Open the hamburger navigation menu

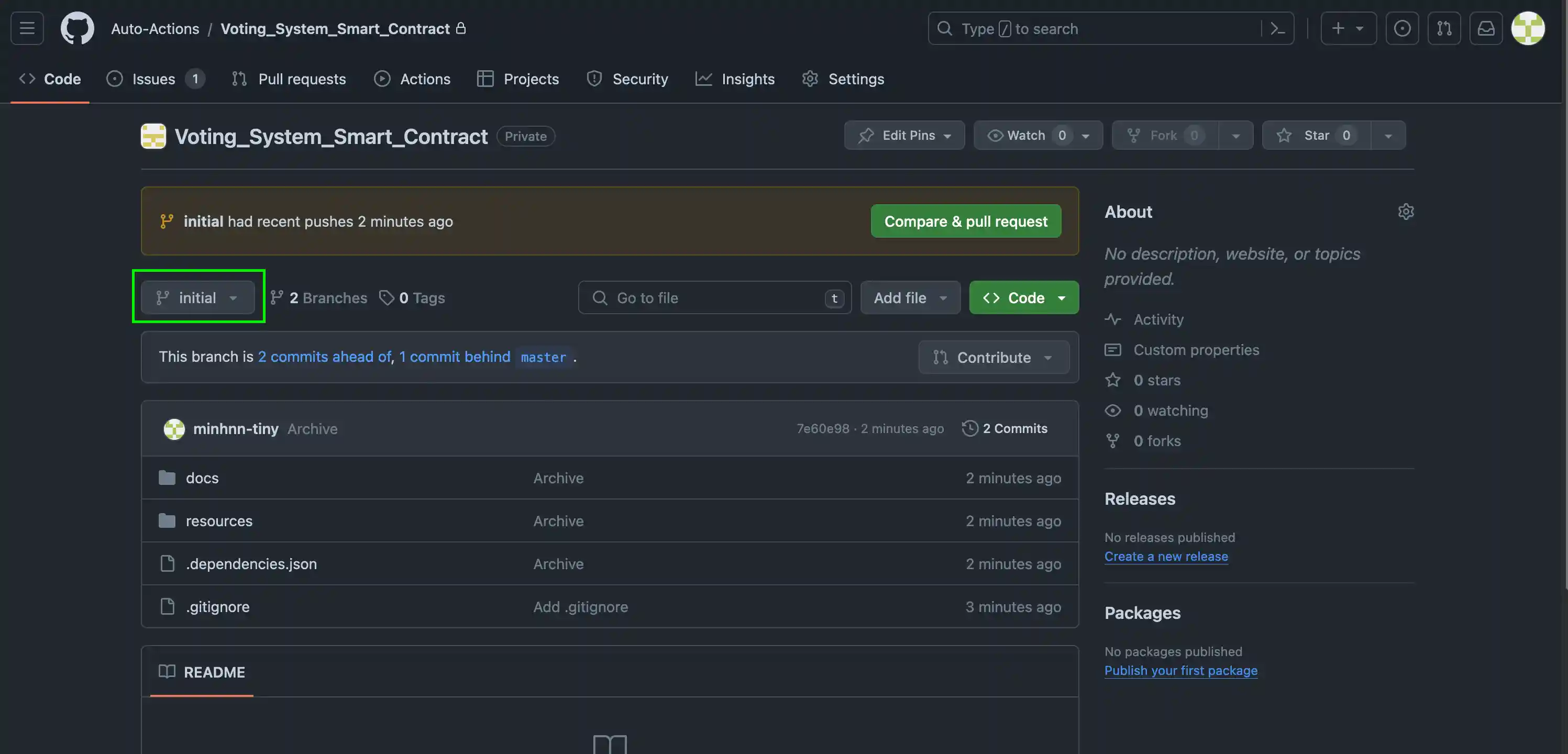[x=27, y=28]
